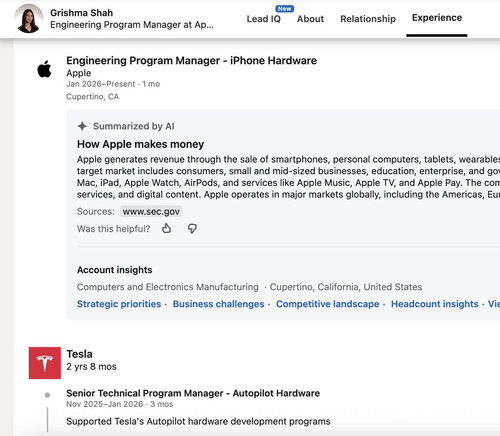View Strategic priorities insights

pyautogui.click(x=119, y=304)
